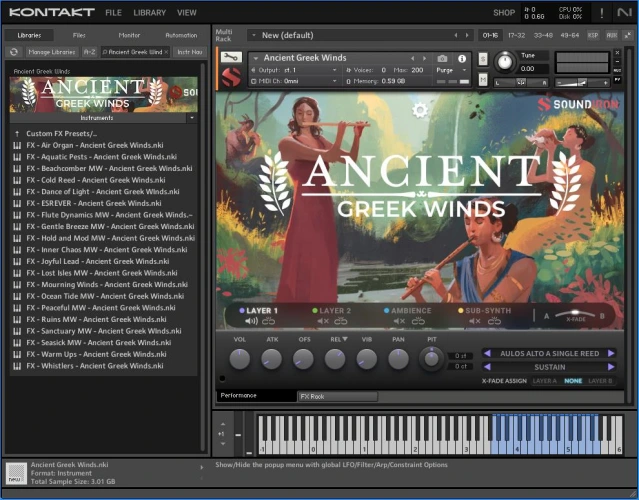This screenshot has height=500, width=639.
Task: Toggle the instrument Solo button
Action: (483, 59)
